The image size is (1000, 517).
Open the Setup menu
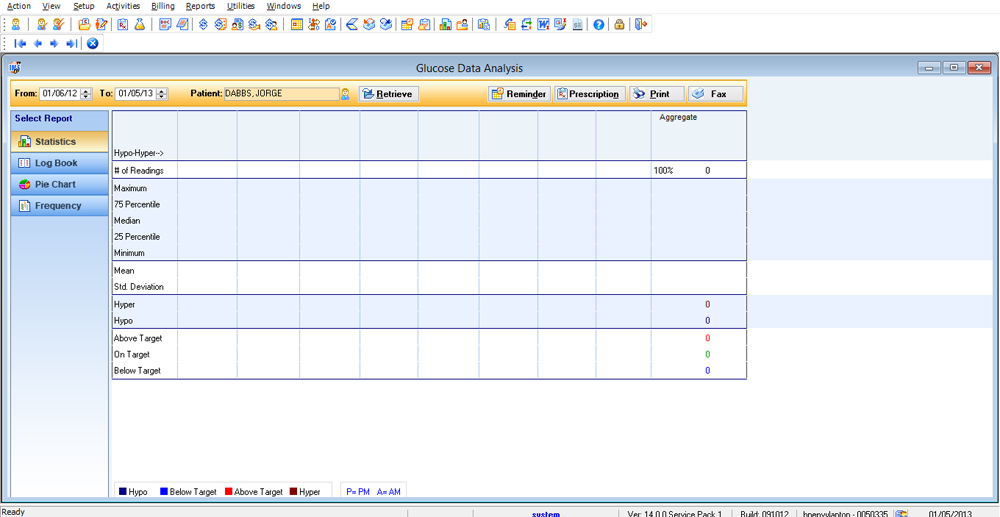click(x=84, y=6)
